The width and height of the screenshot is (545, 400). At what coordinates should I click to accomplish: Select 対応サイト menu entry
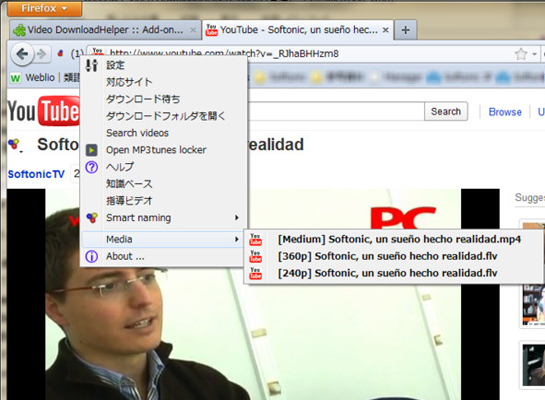coord(163,82)
